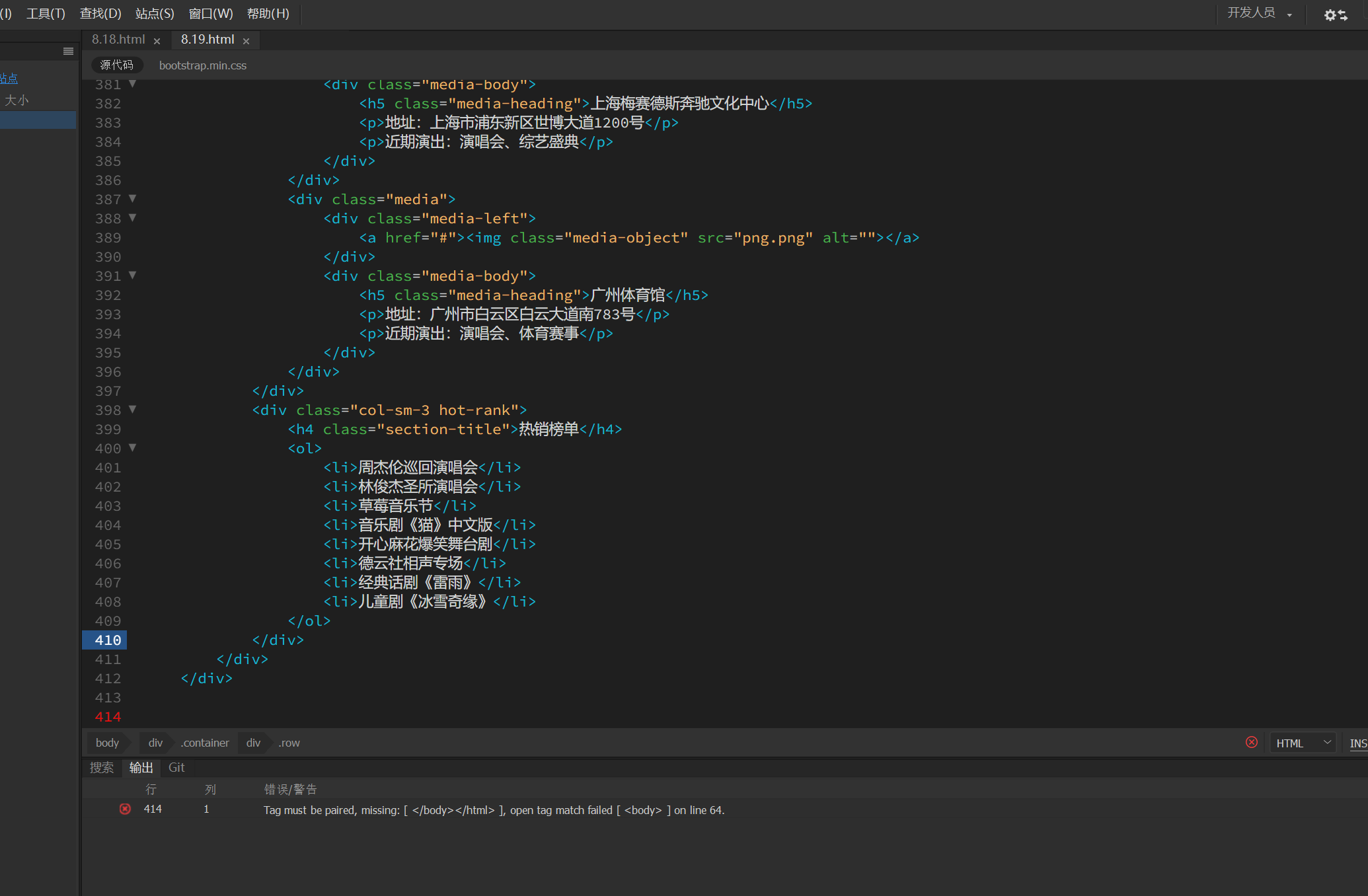Click the sync settings gear icon
Screen dimensions: 1368x896
(1336, 15)
